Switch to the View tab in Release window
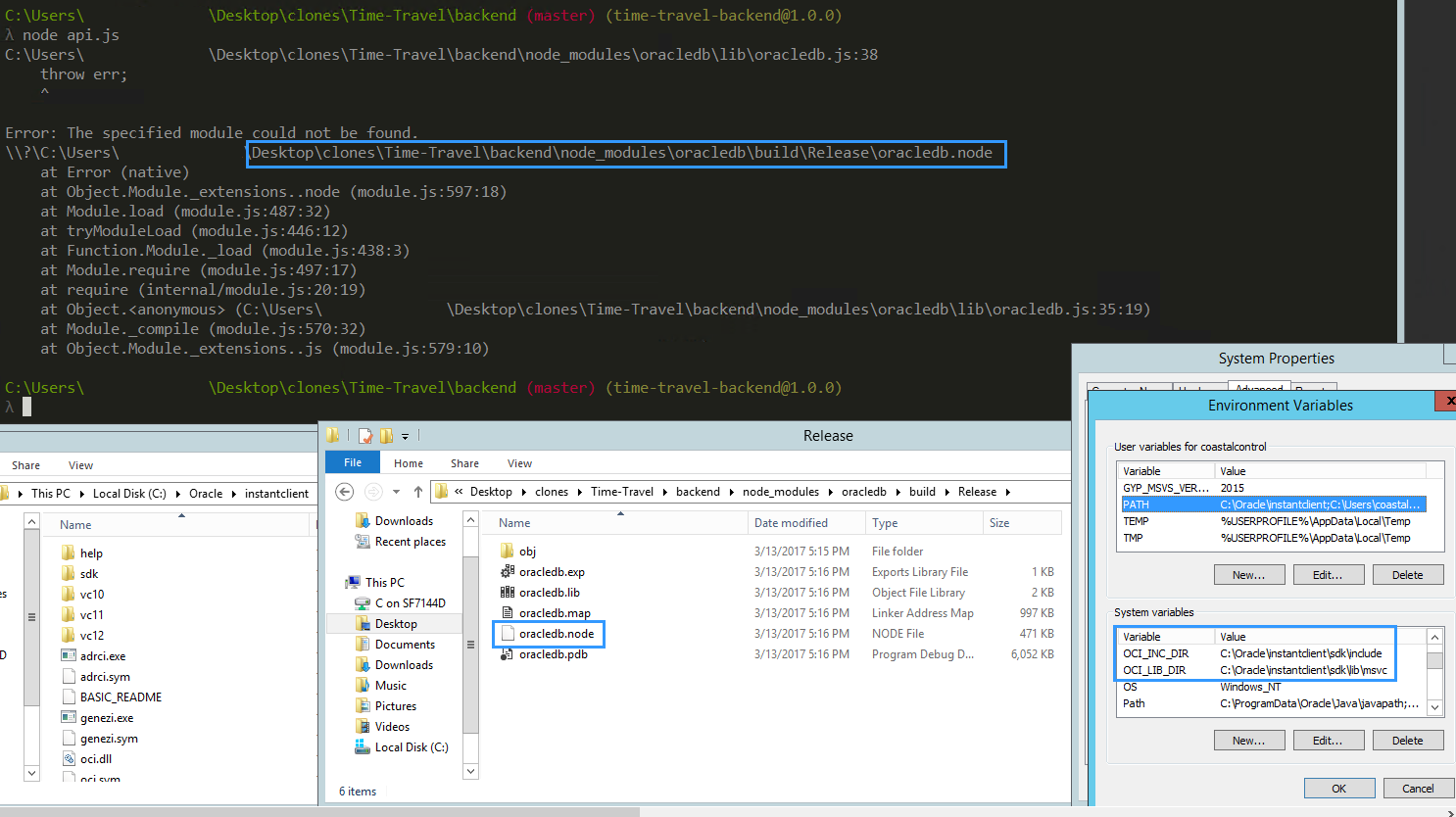This screenshot has width=1456, height=817. 519,463
